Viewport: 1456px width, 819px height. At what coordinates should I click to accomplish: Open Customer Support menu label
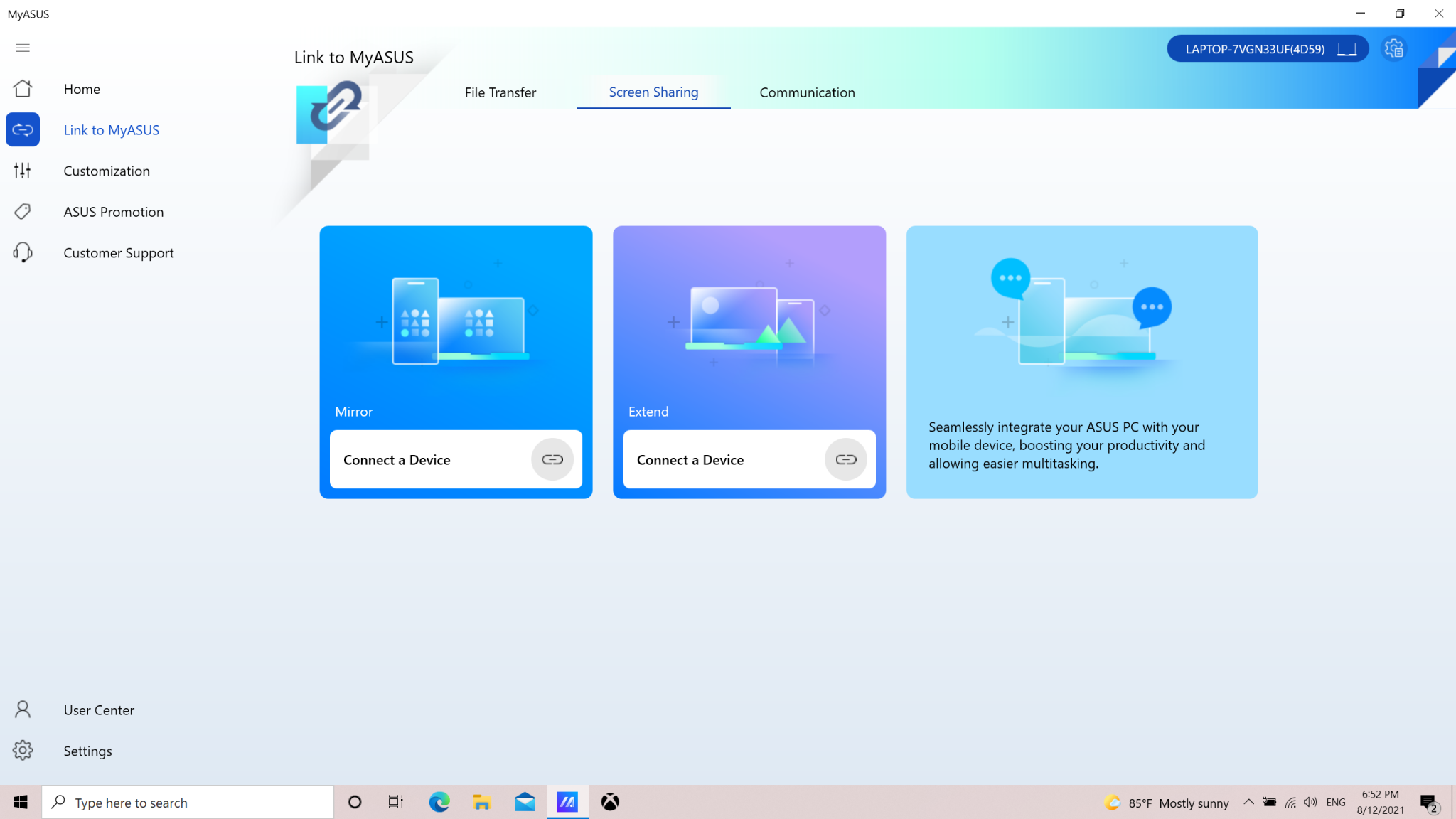[x=119, y=253]
